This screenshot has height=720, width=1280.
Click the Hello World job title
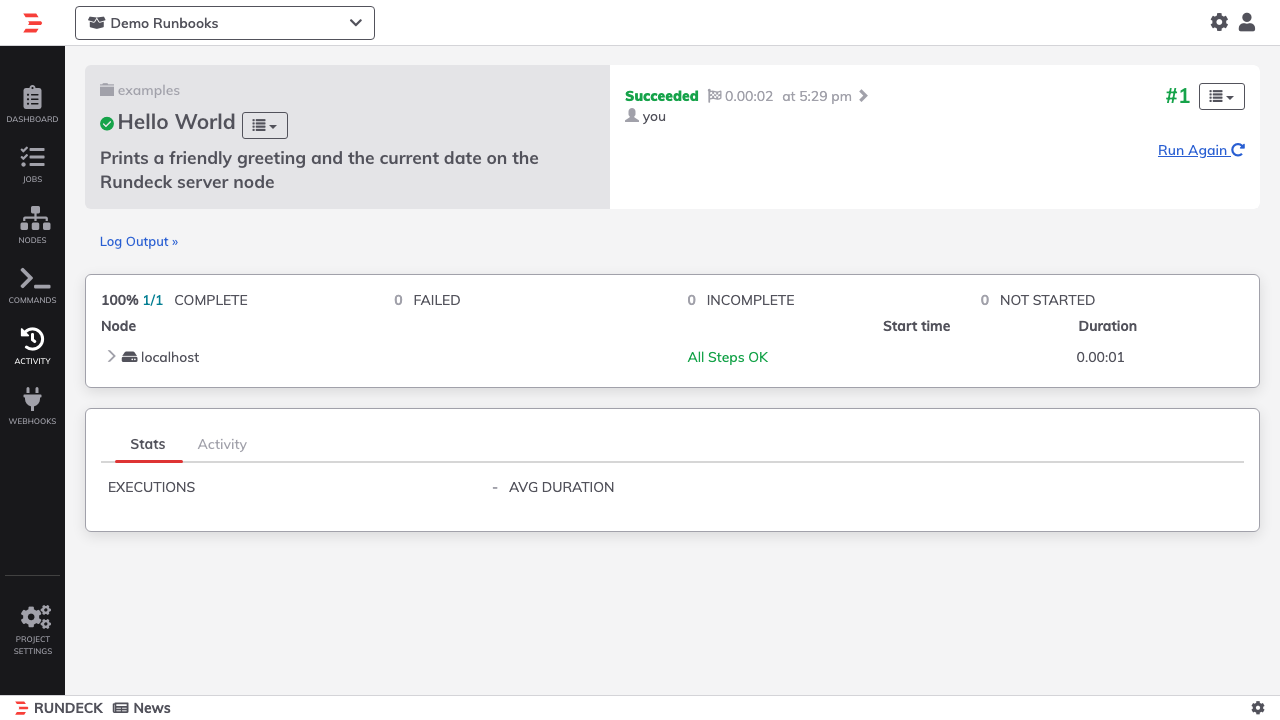click(x=176, y=122)
